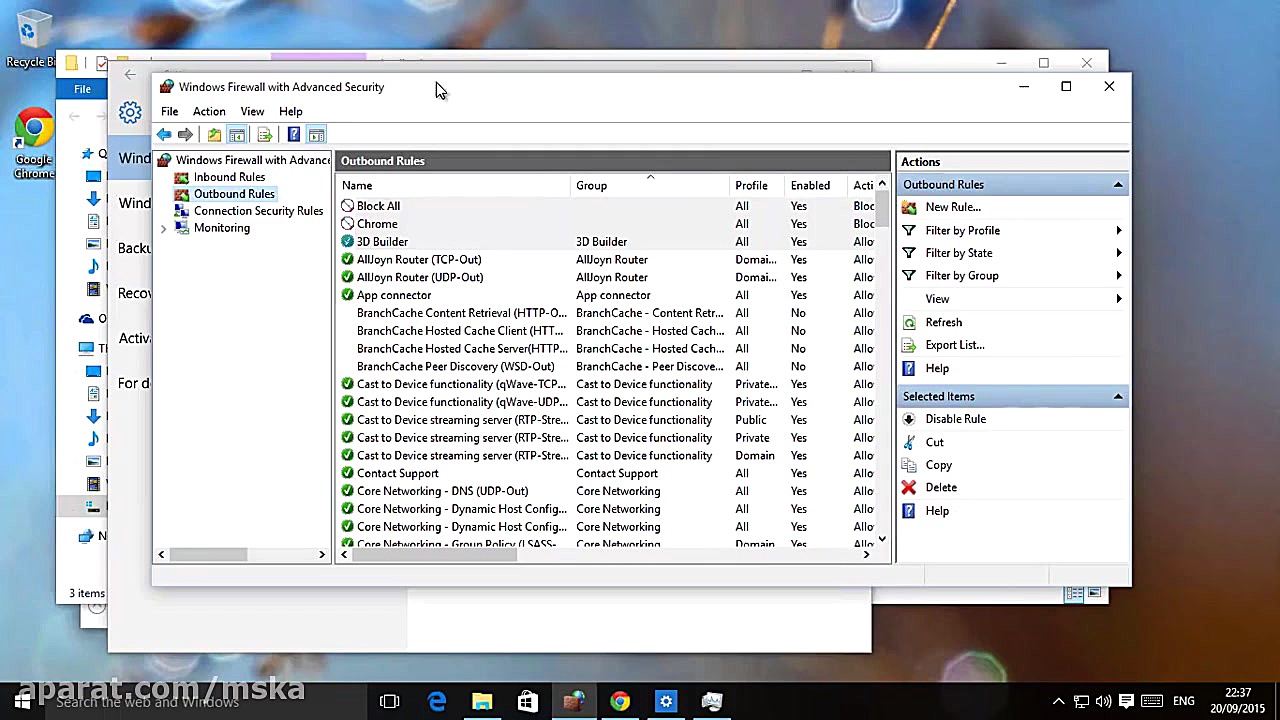
Task: Toggle the Show/Hide Action Pane toolbar button
Action: coord(316,135)
